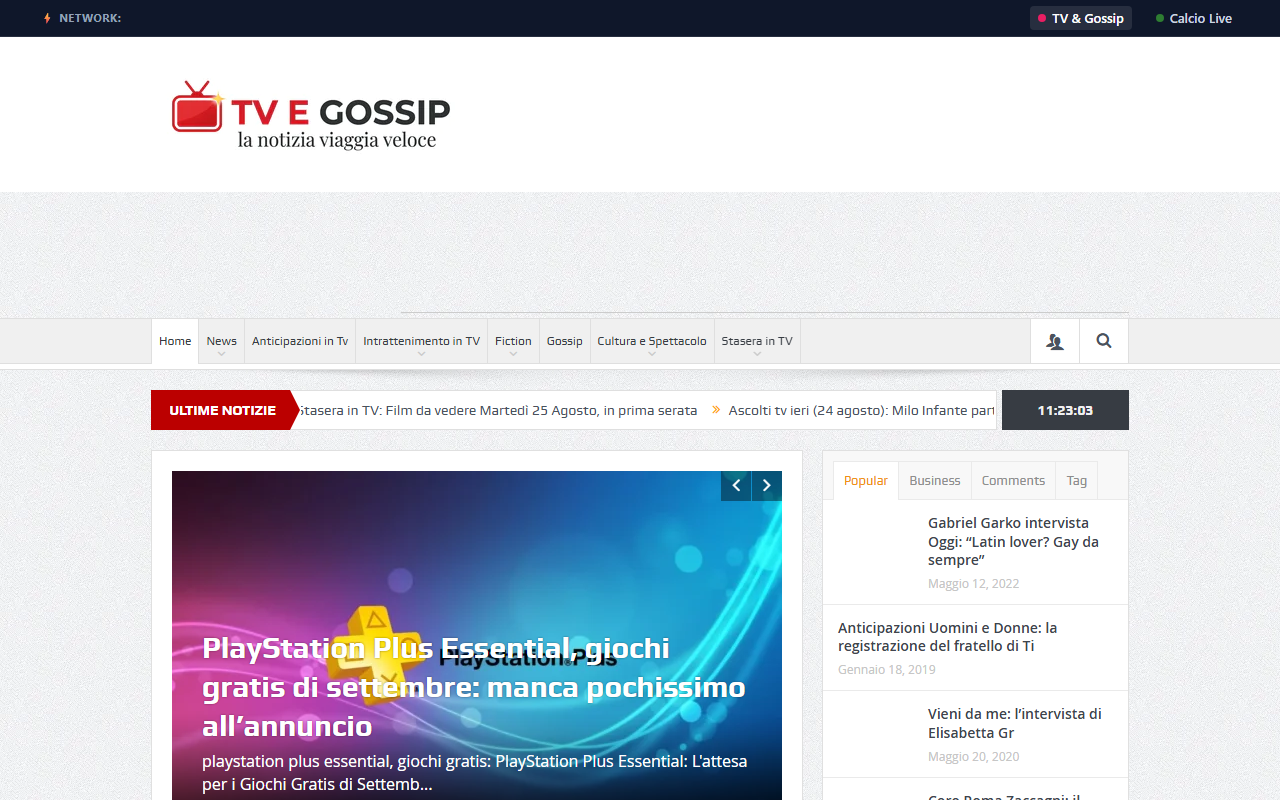
Task: Open PlayStation Plus Essential headline
Action: click(474, 686)
